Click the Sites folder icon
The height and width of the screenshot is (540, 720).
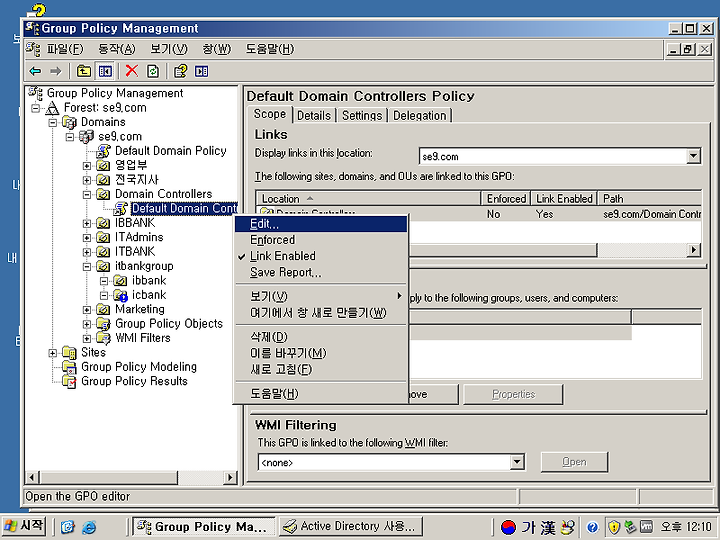(x=70, y=353)
